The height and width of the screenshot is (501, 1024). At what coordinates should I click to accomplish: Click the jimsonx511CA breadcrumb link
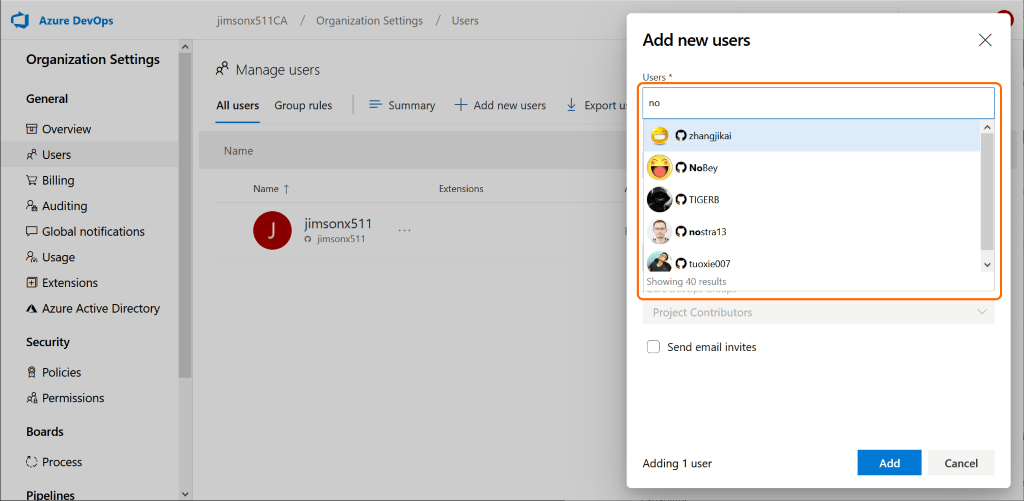(x=254, y=21)
